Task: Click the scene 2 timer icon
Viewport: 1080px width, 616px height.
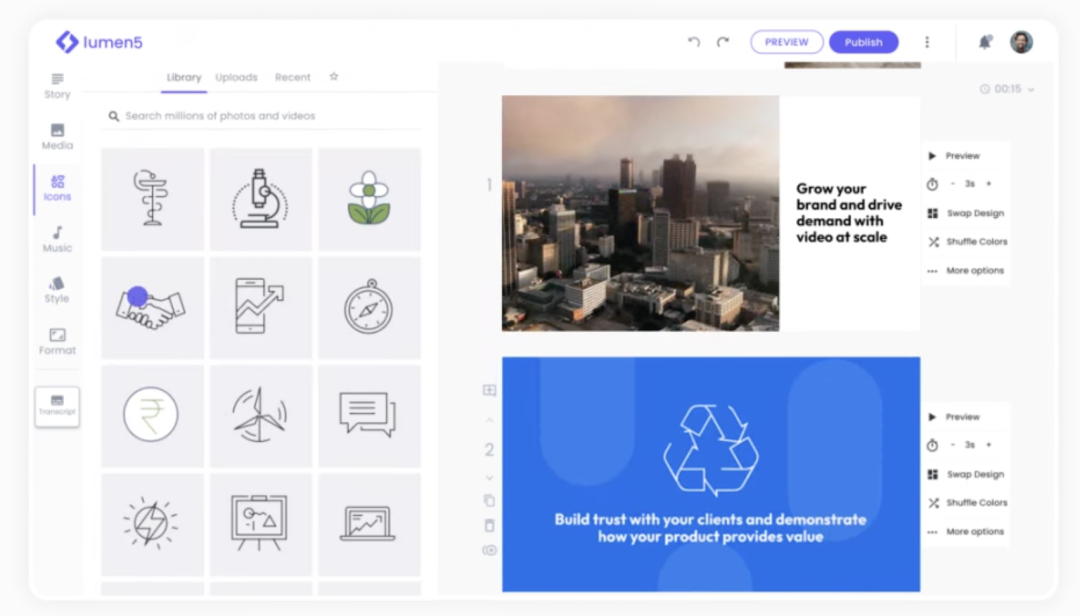Action: click(x=933, y=445)
